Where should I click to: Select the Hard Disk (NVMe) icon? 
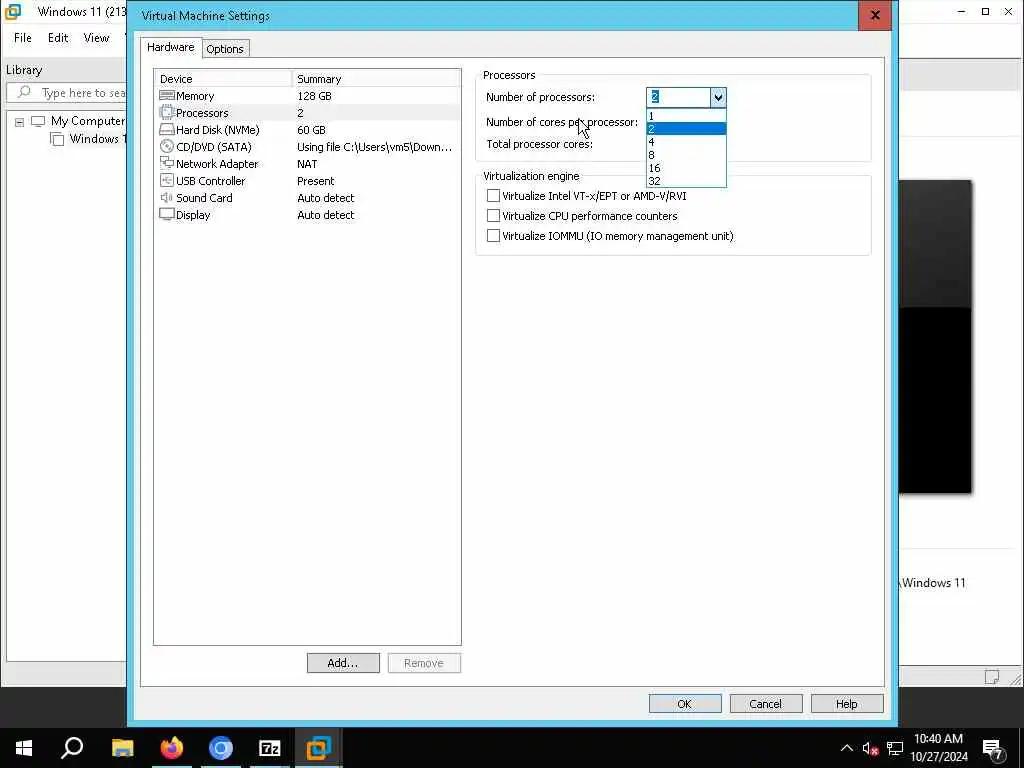(167, 129)
